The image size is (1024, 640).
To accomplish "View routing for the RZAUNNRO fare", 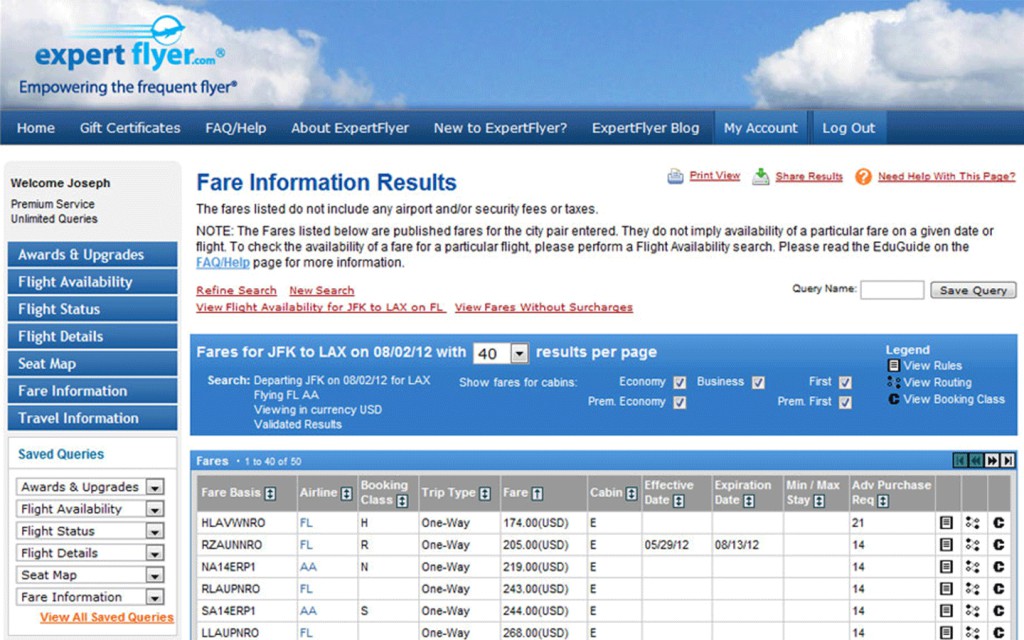I will [972, 545].
